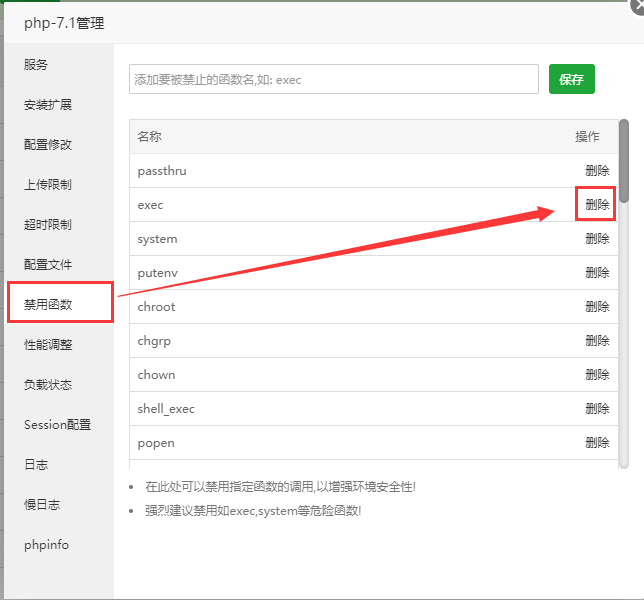
Task: Delete shell_exec from the list
Action: [597, 409]
